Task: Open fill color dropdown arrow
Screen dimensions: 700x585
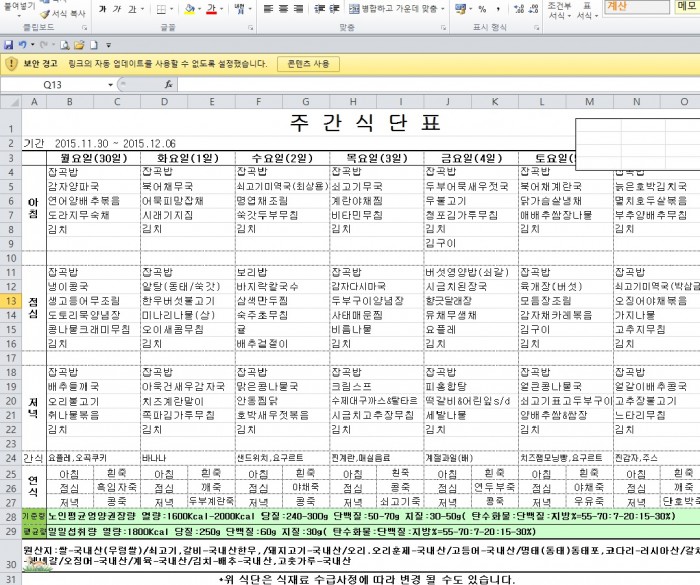Action: coord(200,8)
